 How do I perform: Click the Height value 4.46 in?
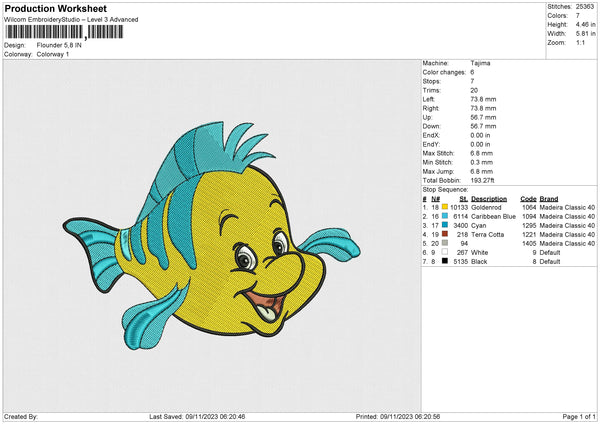pos(586,24)
